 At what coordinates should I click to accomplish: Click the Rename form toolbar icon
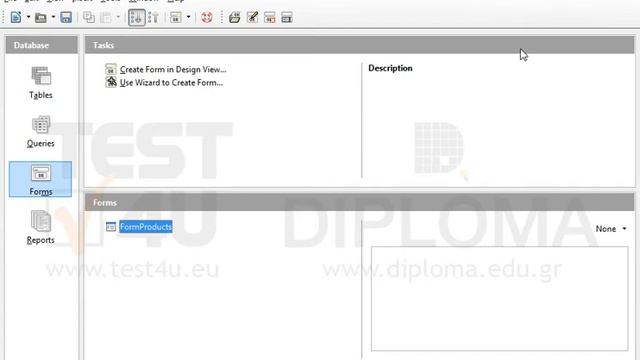tap(287, 17)
